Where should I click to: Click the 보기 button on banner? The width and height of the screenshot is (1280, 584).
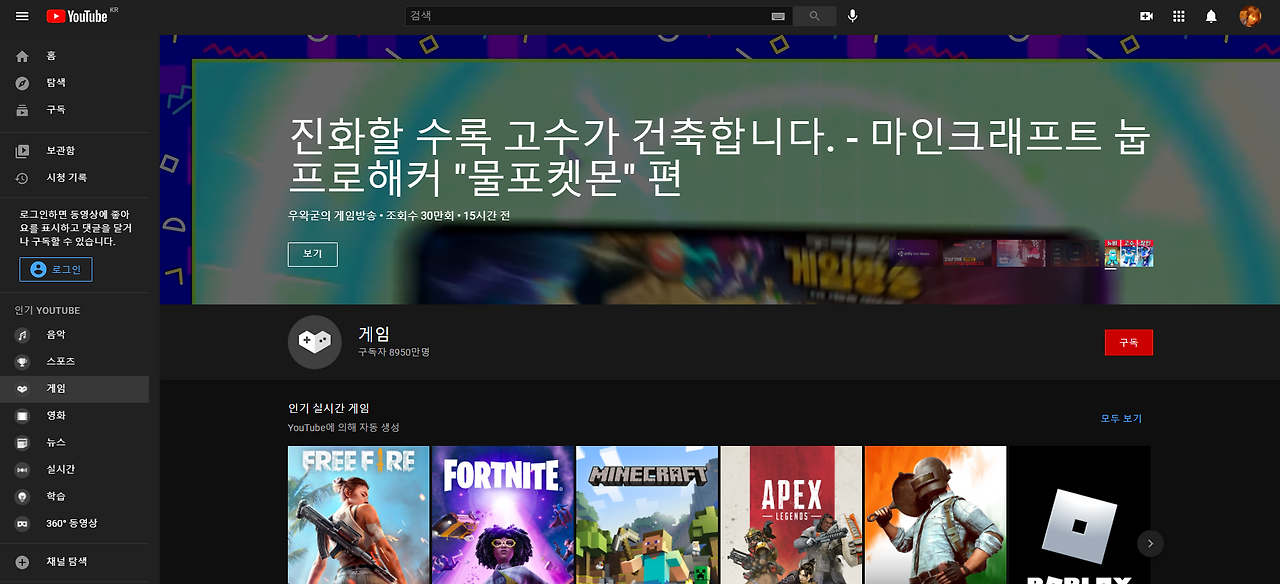(x=313, y=254)
